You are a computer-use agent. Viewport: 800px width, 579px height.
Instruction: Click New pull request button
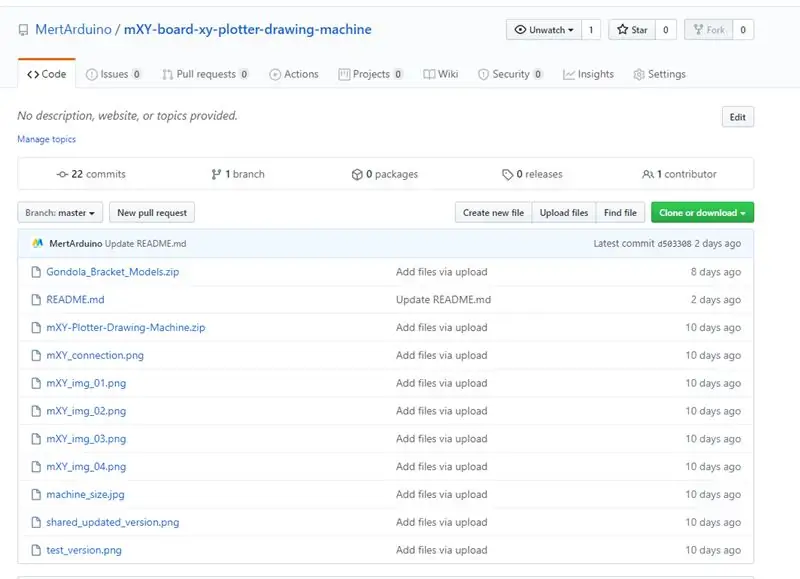(x=152, y=213)
